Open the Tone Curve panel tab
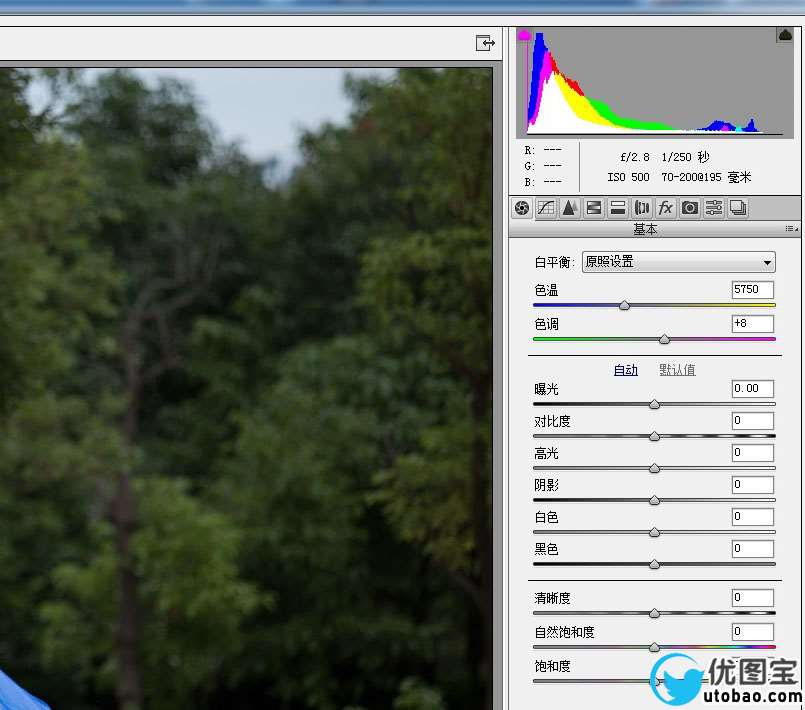Viewport: 805px width, 710px height. [546, 208]
